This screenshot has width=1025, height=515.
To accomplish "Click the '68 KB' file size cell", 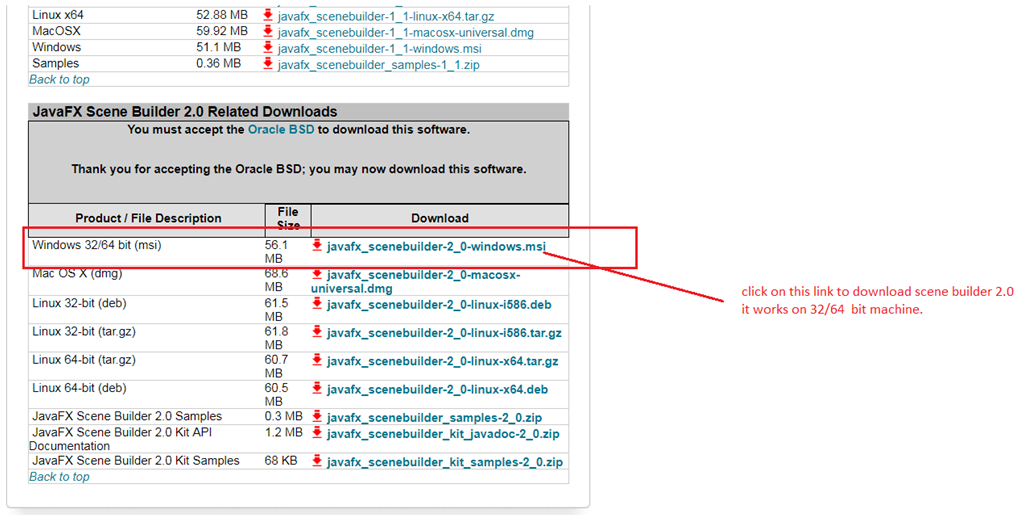I will pyautogui.click(x=281, y=461).
